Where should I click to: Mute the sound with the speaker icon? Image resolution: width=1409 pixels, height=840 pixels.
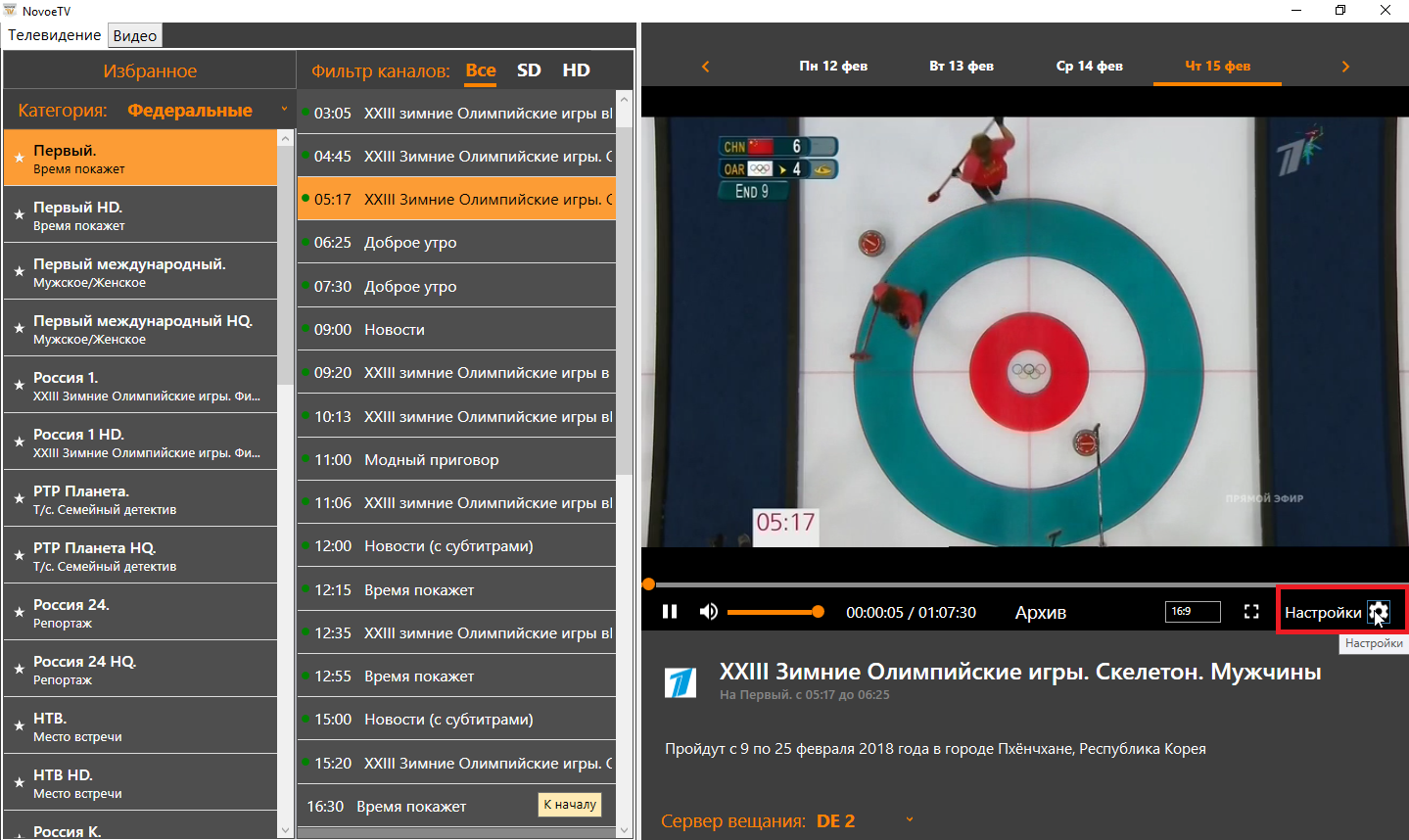[x=709, y=612]
